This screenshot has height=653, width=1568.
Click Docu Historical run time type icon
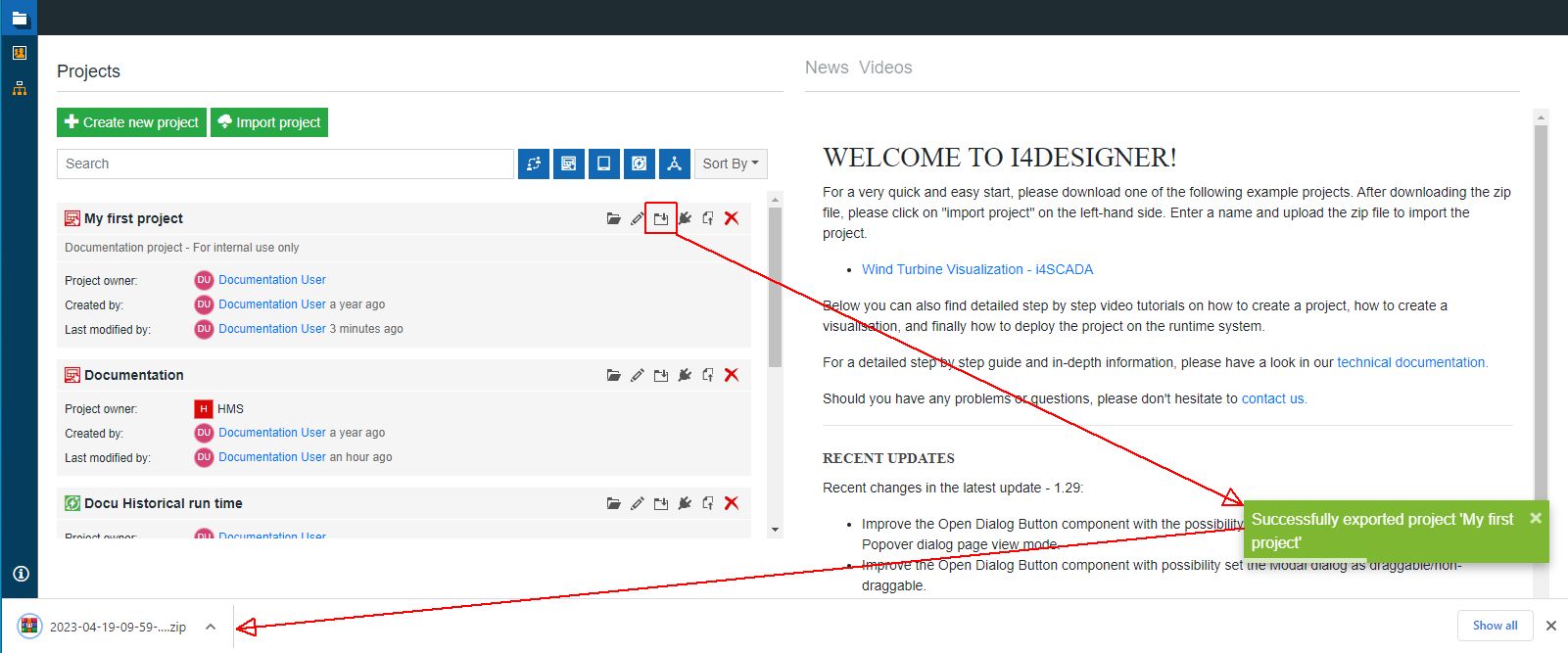72,503
